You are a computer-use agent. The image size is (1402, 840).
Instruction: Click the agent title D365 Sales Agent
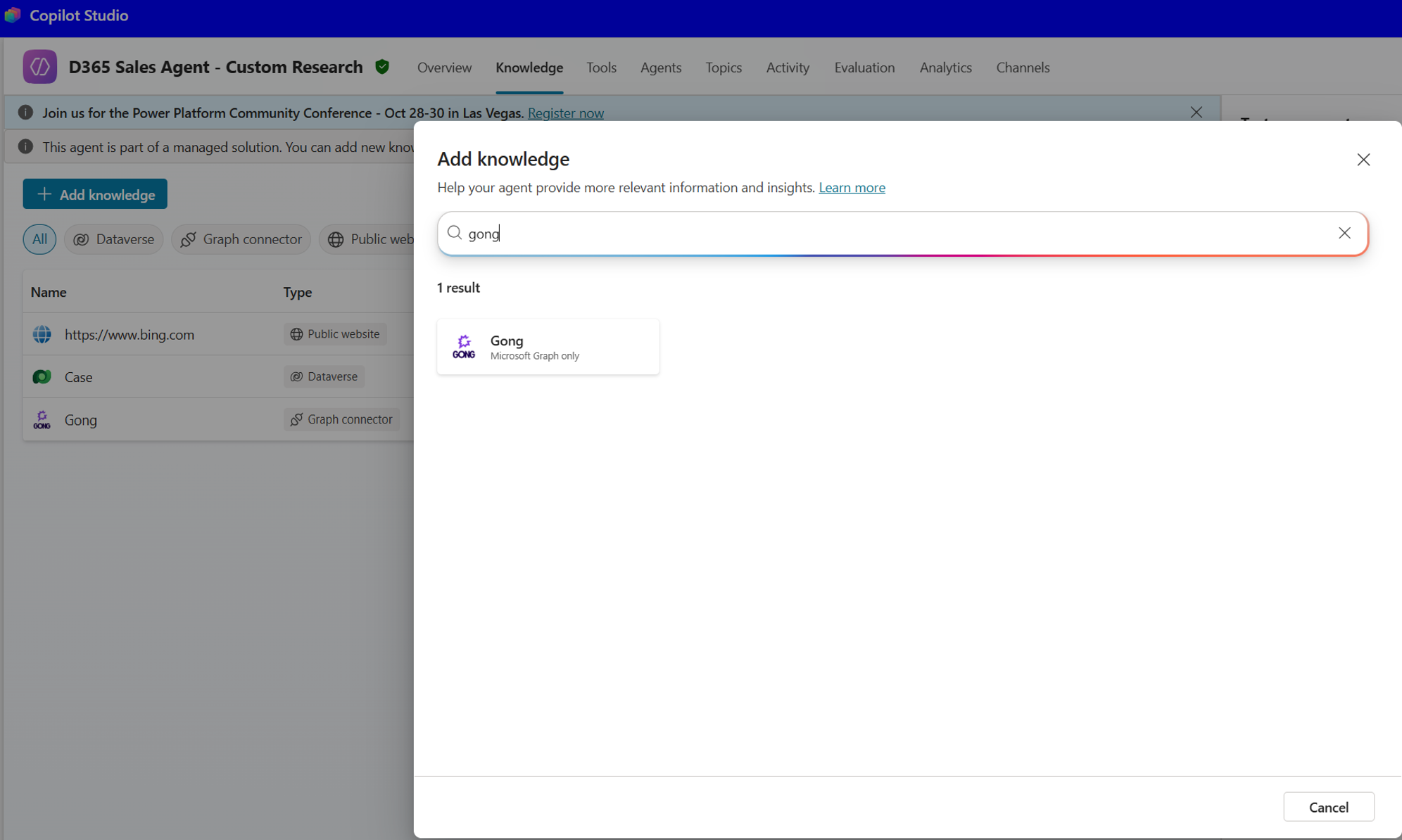point(216,67)
